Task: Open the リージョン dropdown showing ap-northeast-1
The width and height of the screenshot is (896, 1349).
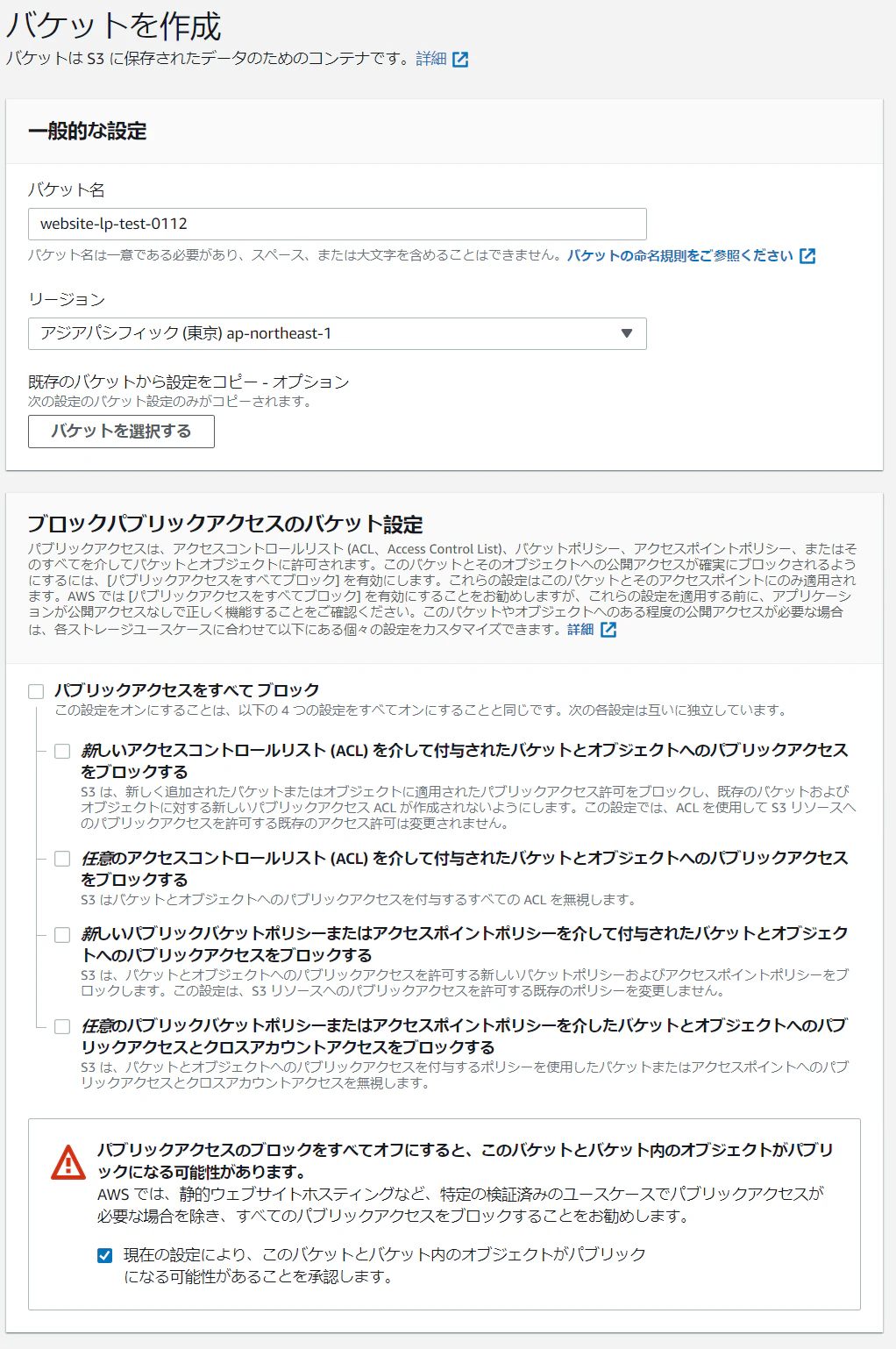Action: tap(338, 333)
